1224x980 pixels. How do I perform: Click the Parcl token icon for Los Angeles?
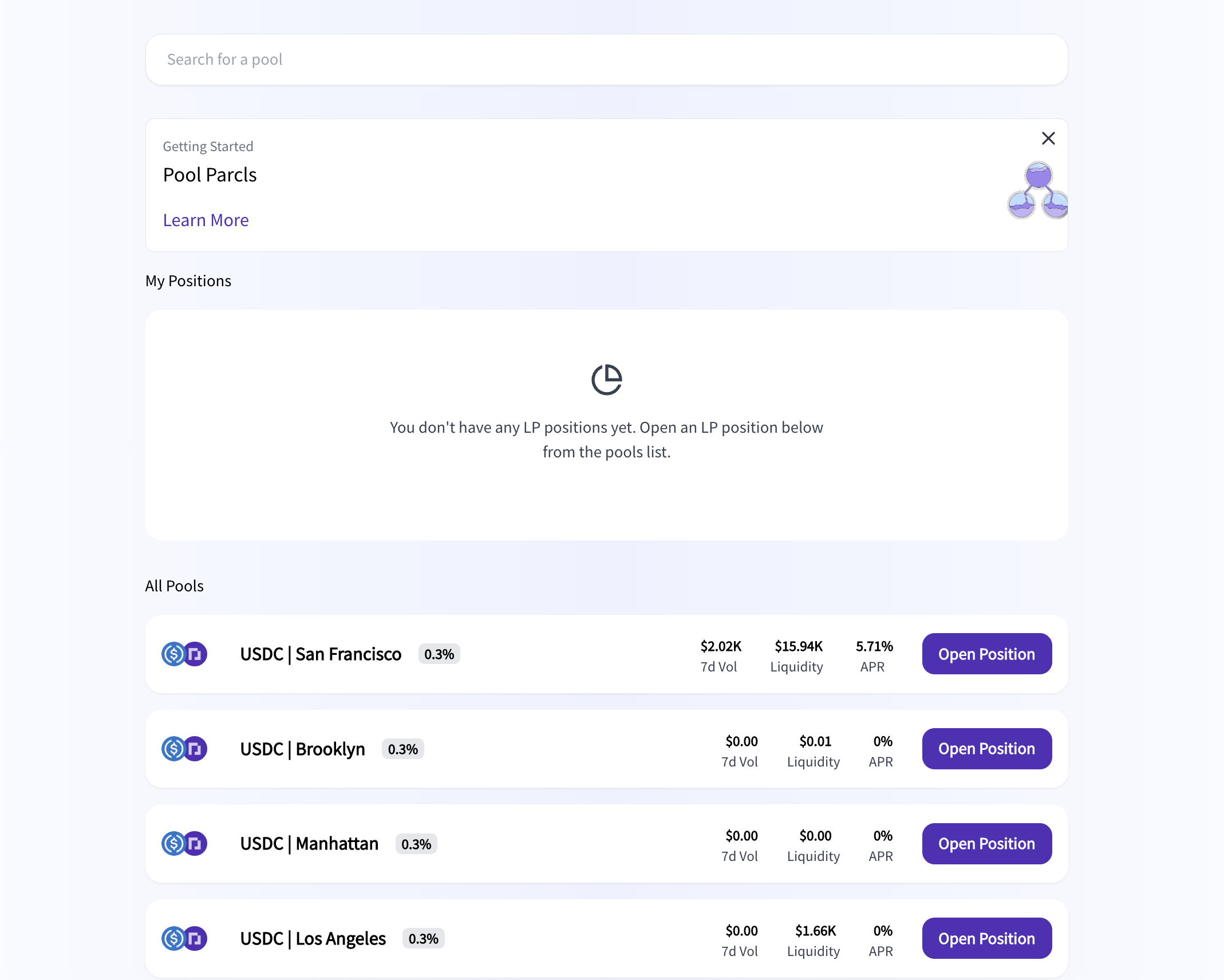click(195, 938)
